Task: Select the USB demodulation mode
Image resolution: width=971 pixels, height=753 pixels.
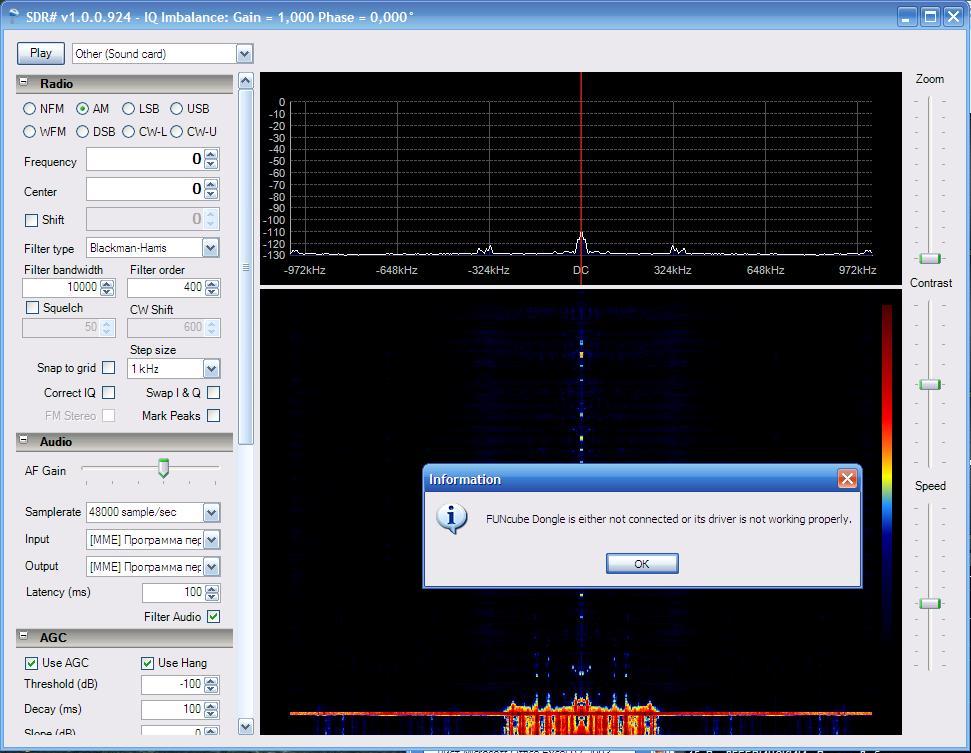Action: (x=176, y=109)
